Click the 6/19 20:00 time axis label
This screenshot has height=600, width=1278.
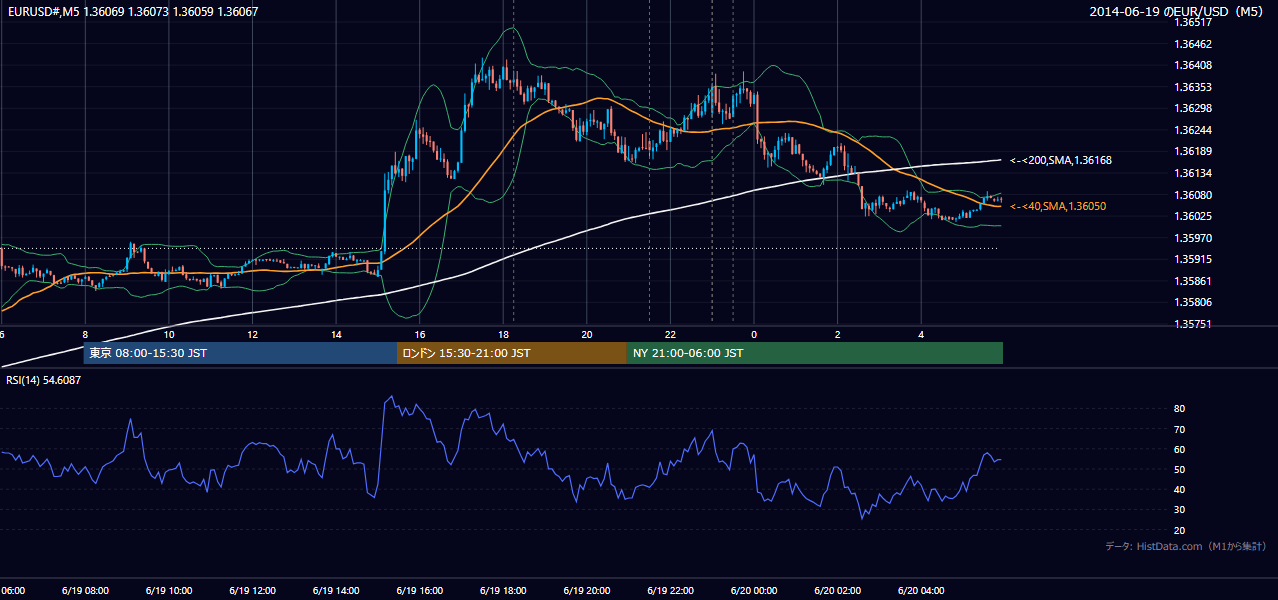(x=587, y=591)
